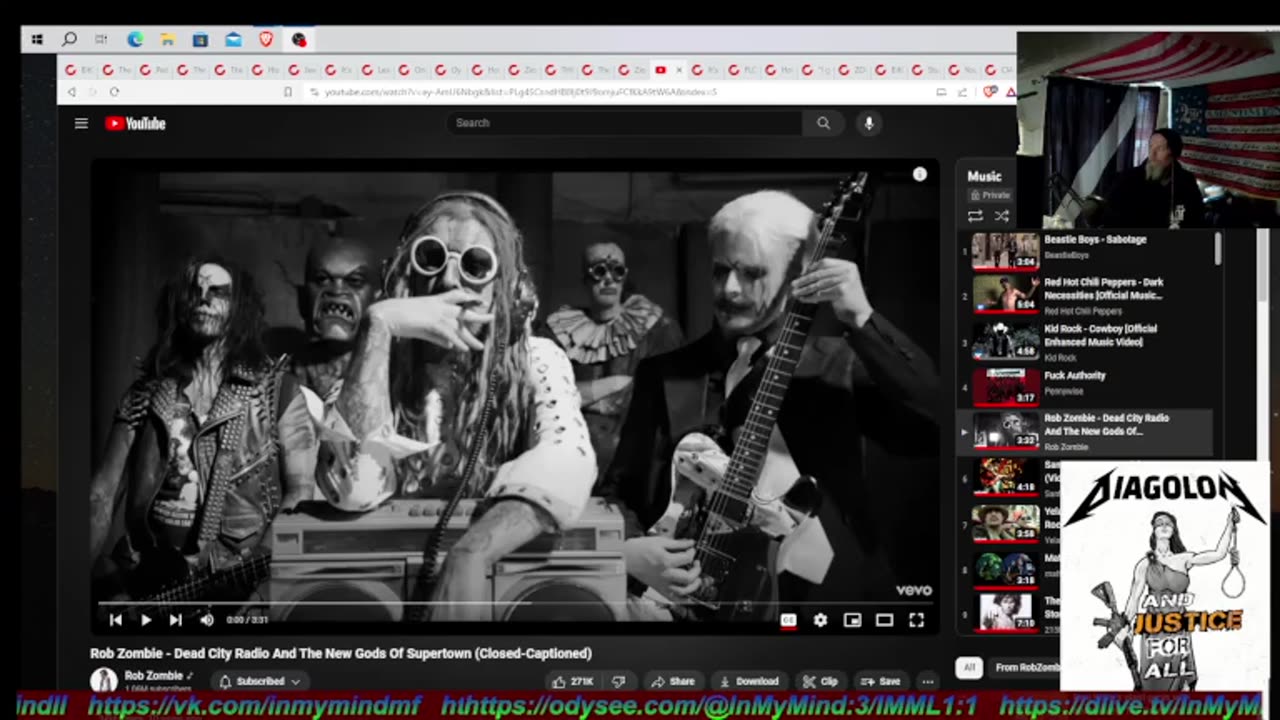The width and height of the screenshot is (1280, 720).
Task: Play Red Hot Chili Peppers - Dark Necessities
Action: tap(1085, 296)
